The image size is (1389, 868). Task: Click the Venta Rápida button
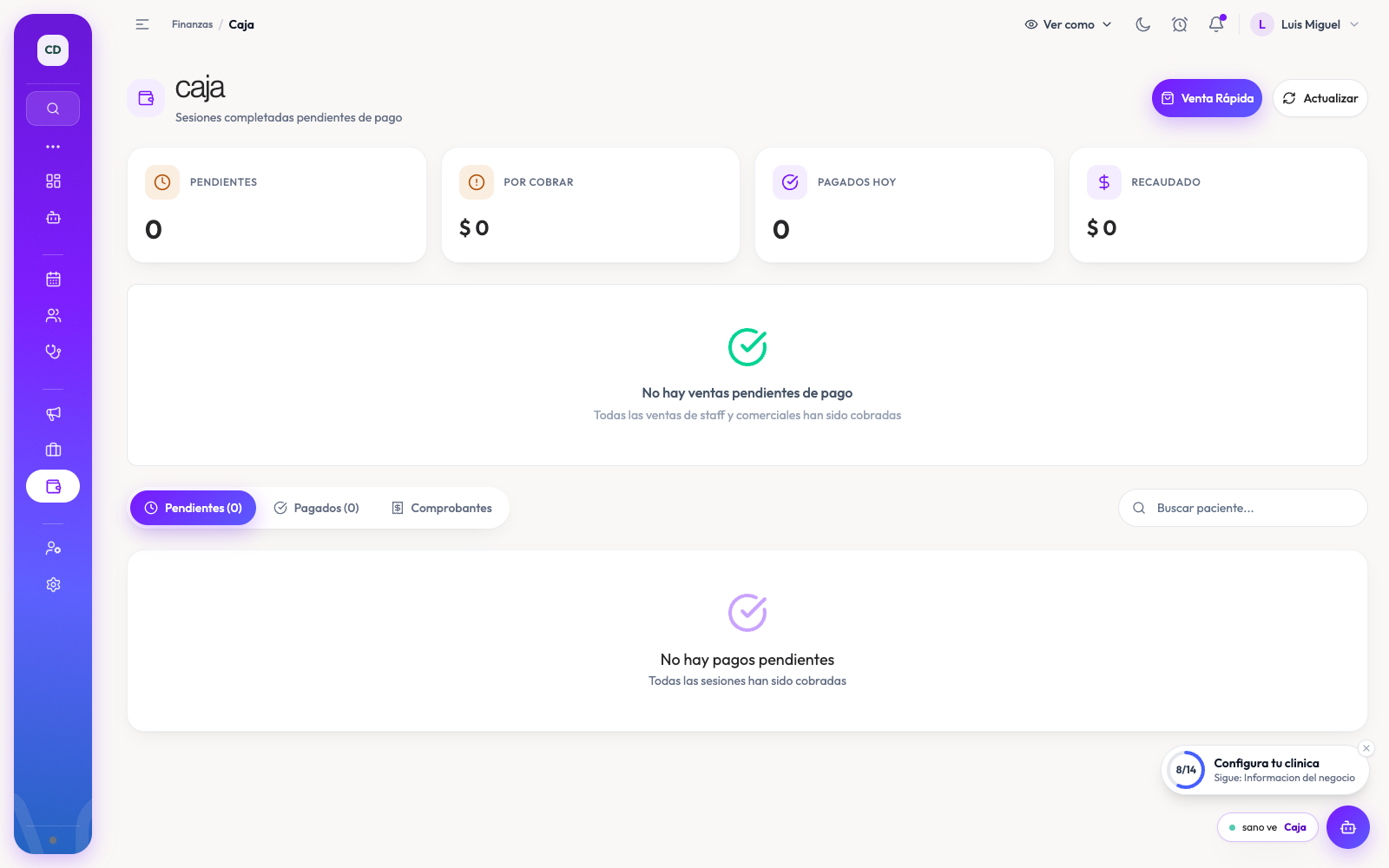[1207, 98]
